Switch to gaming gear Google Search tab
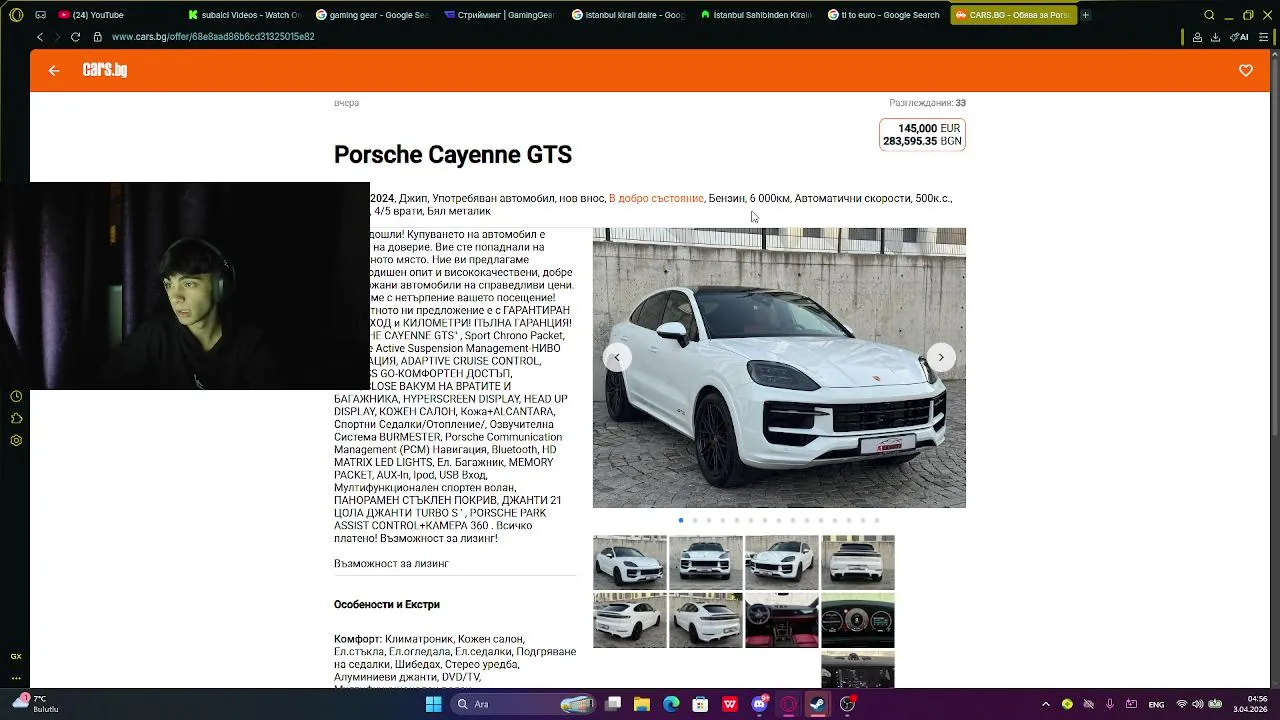This screenshot has height=720, width=1280. point(372,15)
